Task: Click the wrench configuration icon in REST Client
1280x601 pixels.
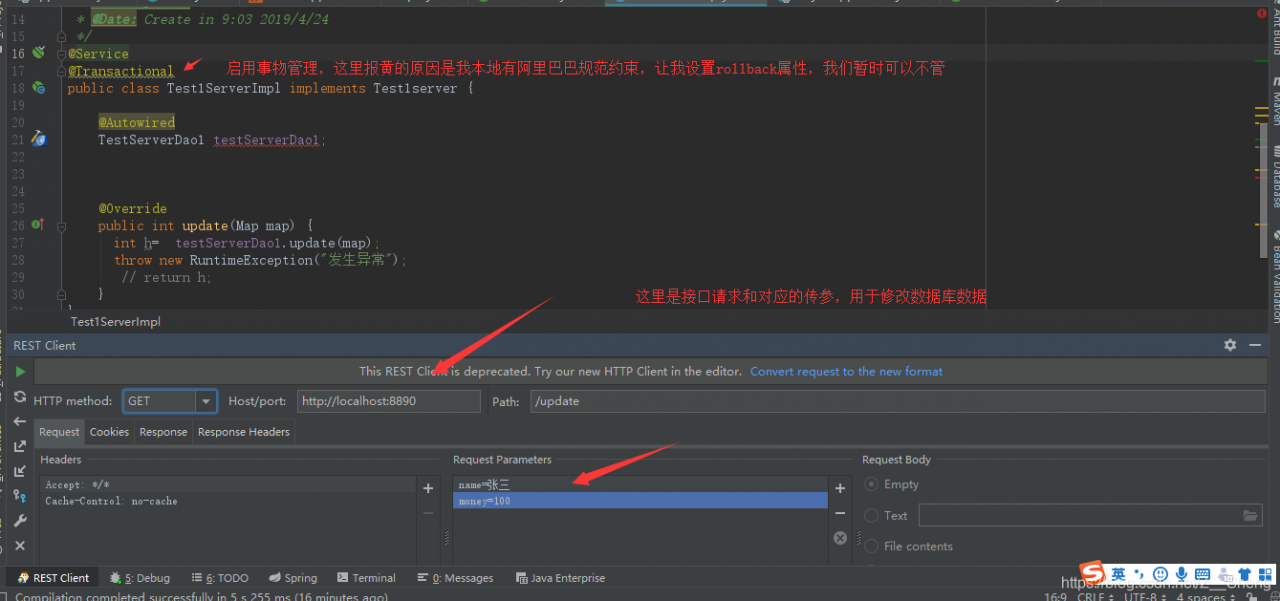Action: (19, 521)
